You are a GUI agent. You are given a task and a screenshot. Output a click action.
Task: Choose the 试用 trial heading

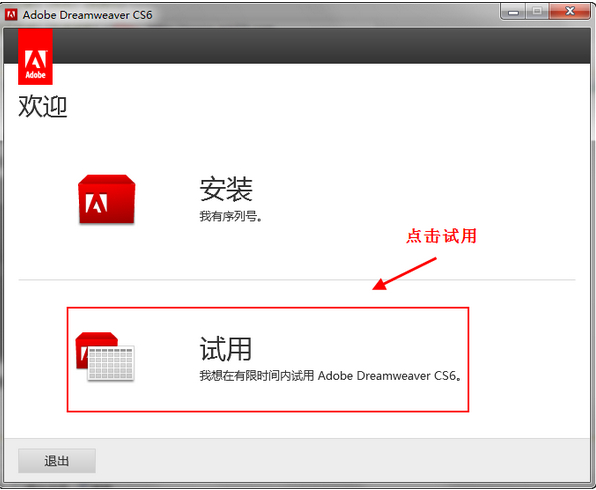[x=226, y=349]
